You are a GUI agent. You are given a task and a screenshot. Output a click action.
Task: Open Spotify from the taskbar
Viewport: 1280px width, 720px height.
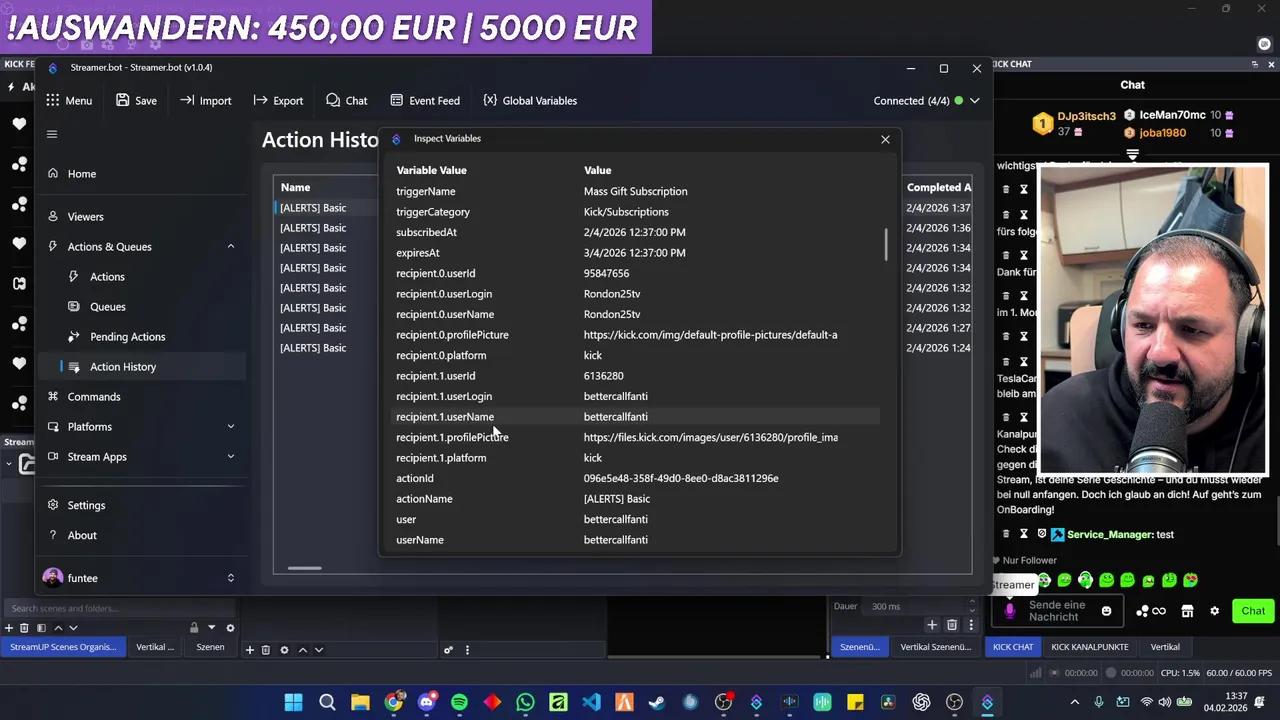point(459,702)
